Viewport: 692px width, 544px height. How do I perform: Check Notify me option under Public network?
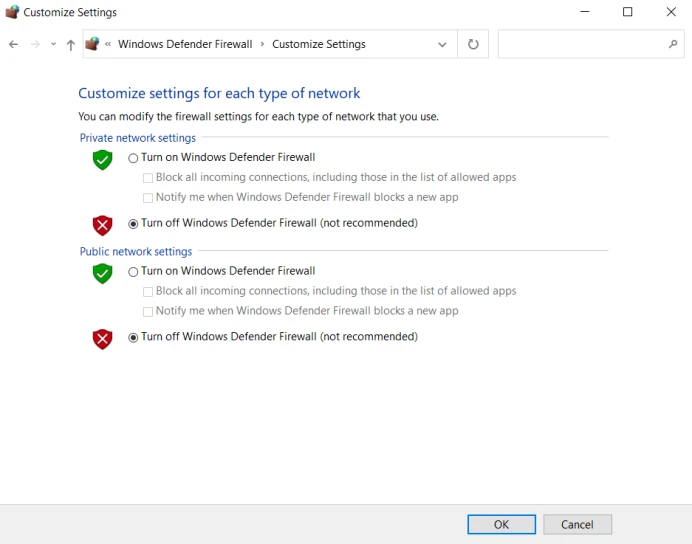click(148, 311)
